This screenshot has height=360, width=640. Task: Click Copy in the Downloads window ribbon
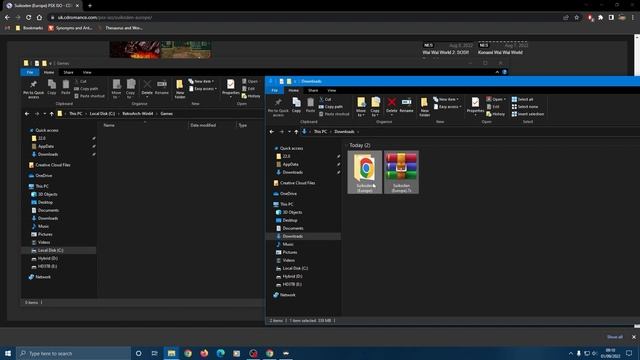[296, 105]
